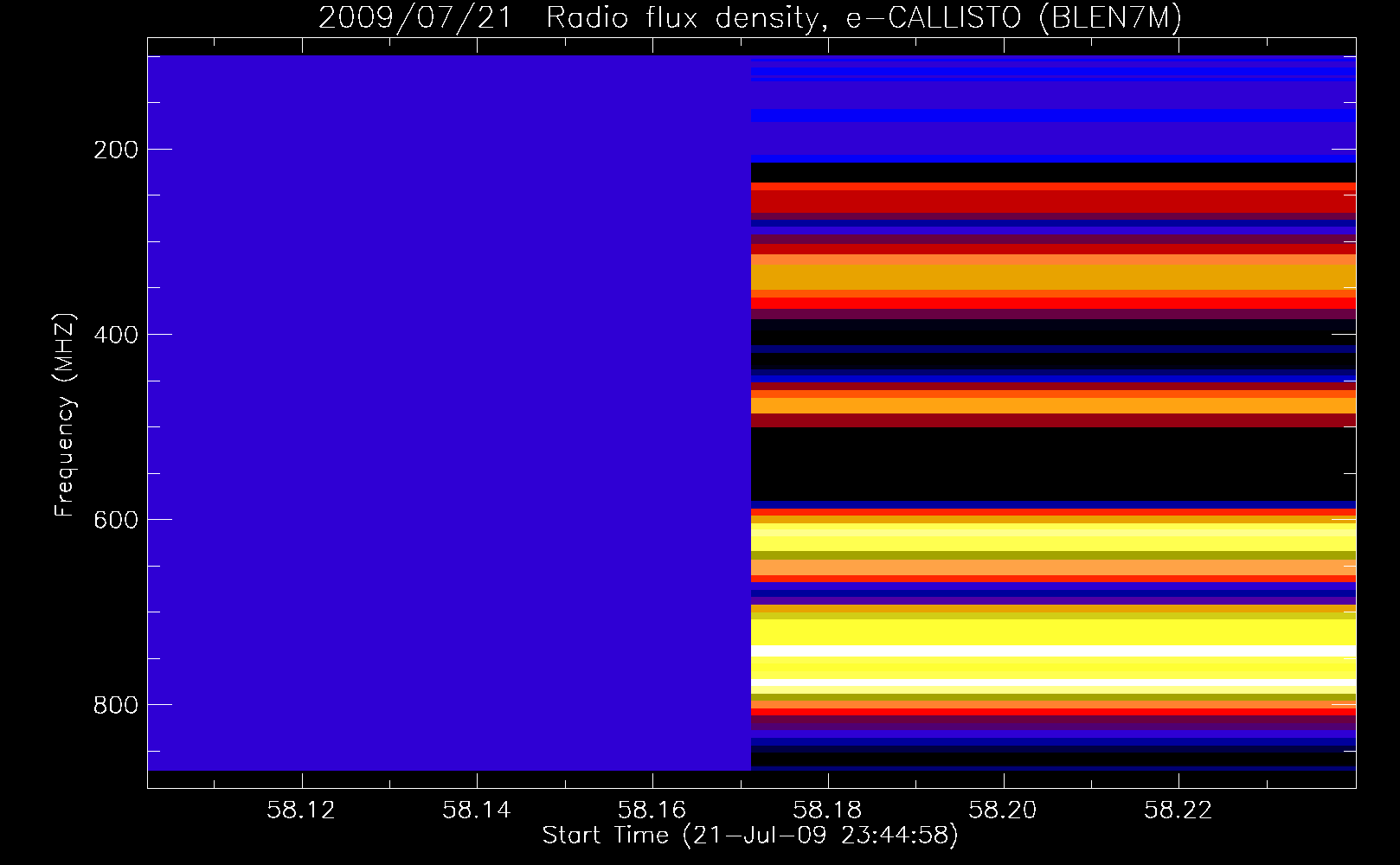
Task: Click the x-axis value 58.16
Action: (x=652, y=811)
